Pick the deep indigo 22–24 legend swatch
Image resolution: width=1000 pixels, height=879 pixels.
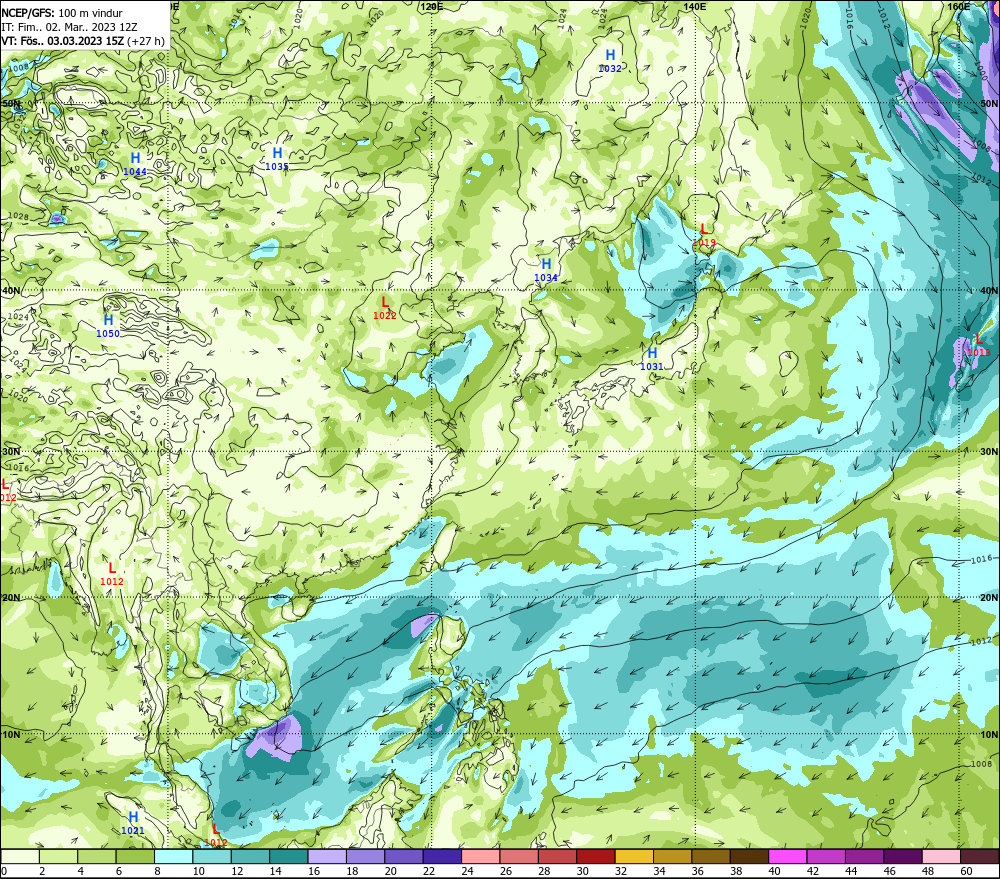pyautogui.click(x=442, y=857)
